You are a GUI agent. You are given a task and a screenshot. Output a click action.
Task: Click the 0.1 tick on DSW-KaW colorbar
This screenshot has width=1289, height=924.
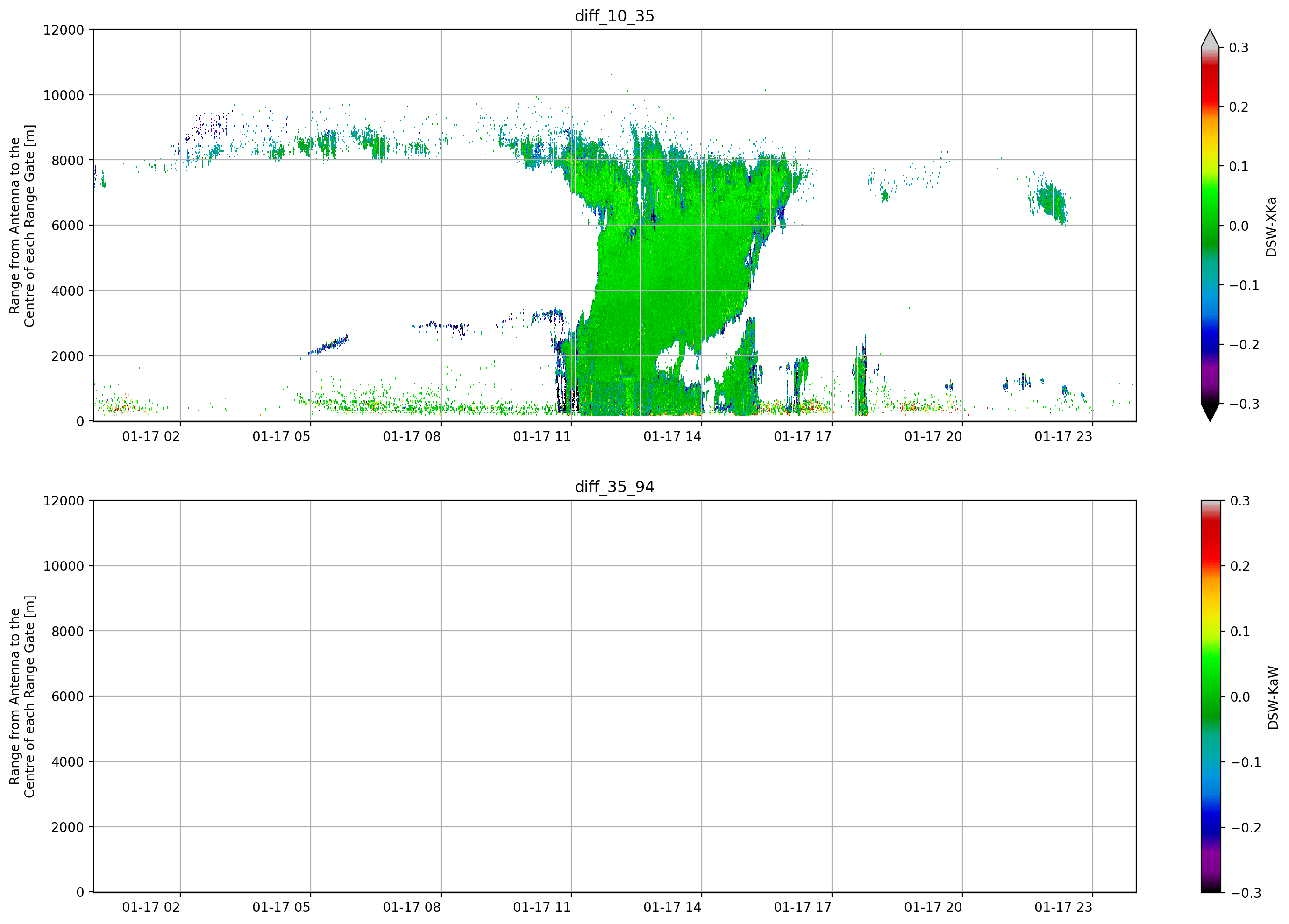(x=1241, y=632)
